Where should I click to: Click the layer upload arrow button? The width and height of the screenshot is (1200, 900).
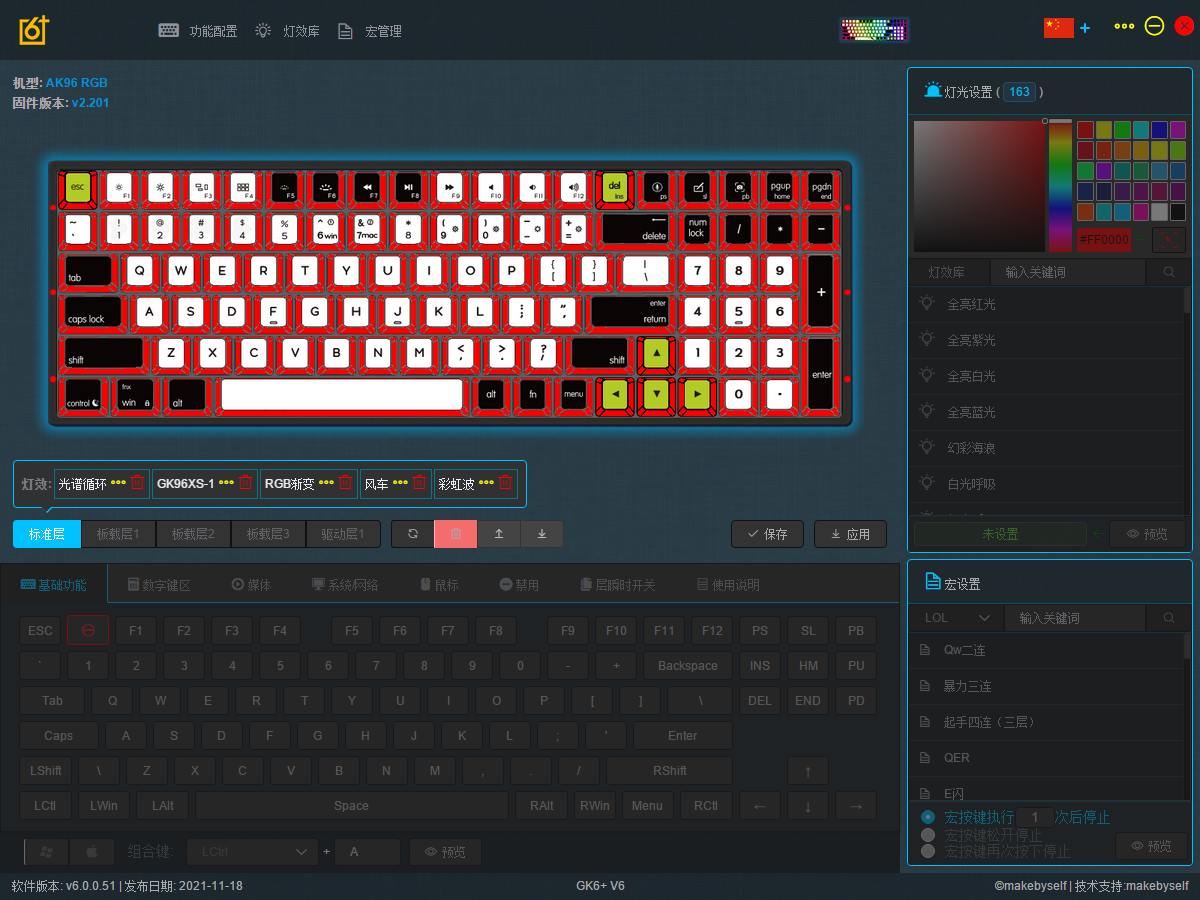pos(499,534)
